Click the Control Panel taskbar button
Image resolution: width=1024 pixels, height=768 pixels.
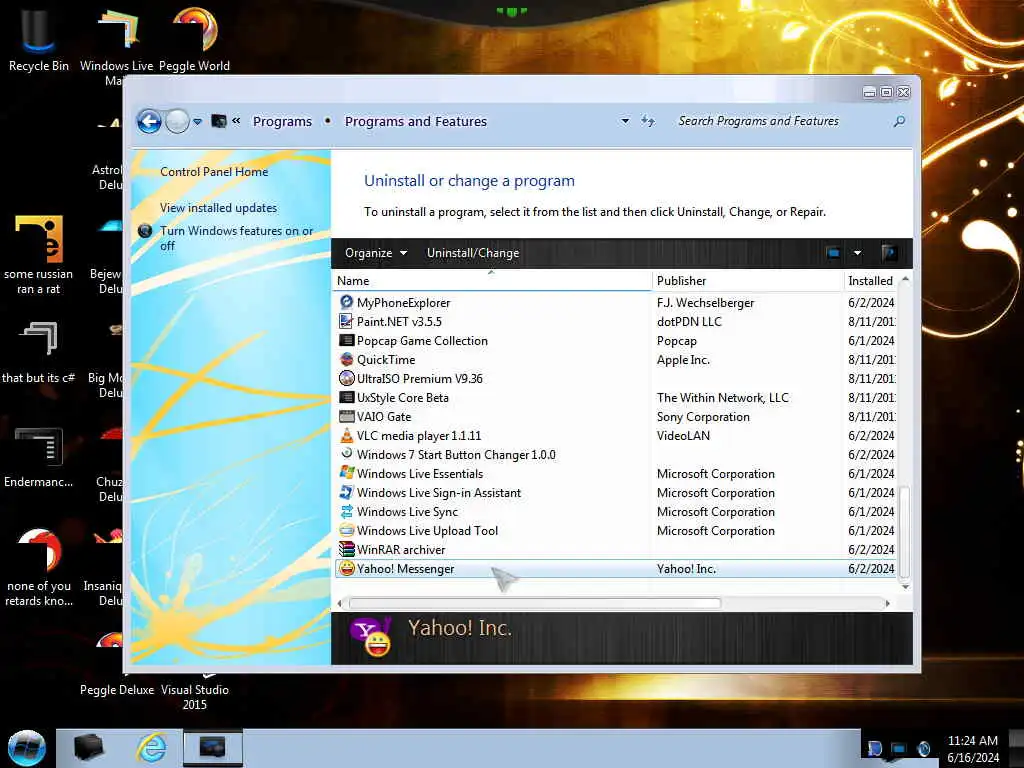pos(213,748)
